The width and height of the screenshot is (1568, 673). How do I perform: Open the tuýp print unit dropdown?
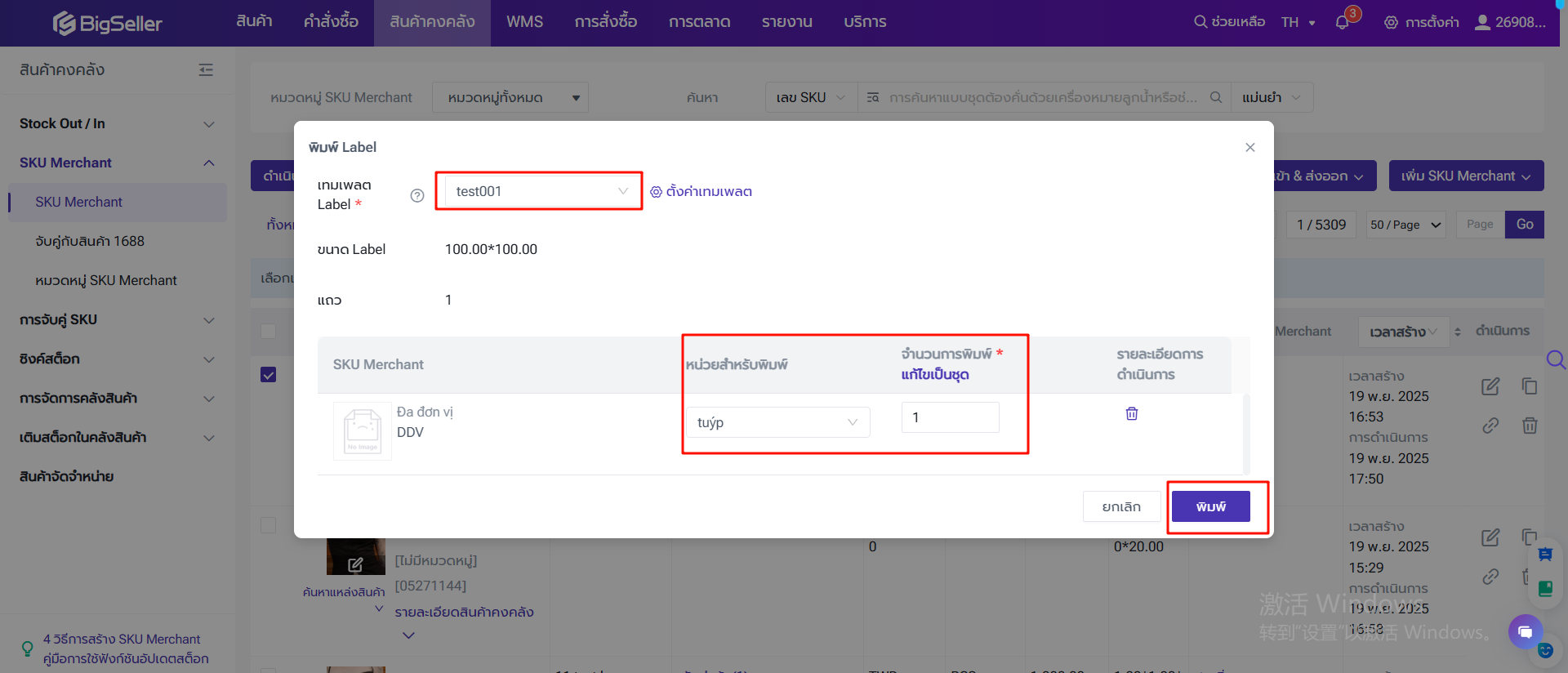[777, 422]
